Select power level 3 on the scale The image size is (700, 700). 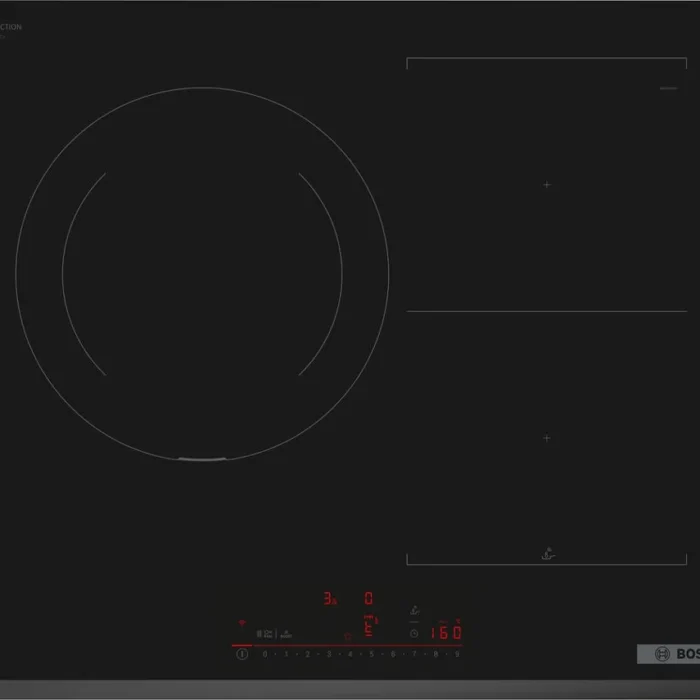(329, 654)
